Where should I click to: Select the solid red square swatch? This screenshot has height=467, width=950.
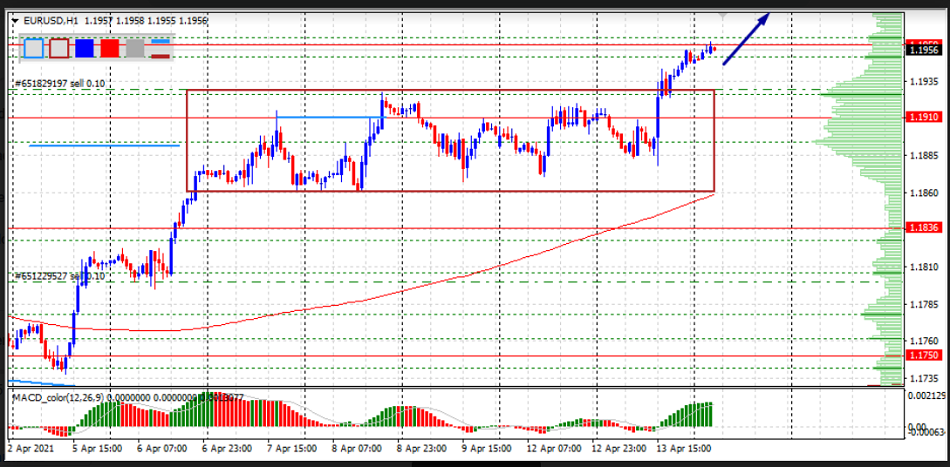click(110, 48)
